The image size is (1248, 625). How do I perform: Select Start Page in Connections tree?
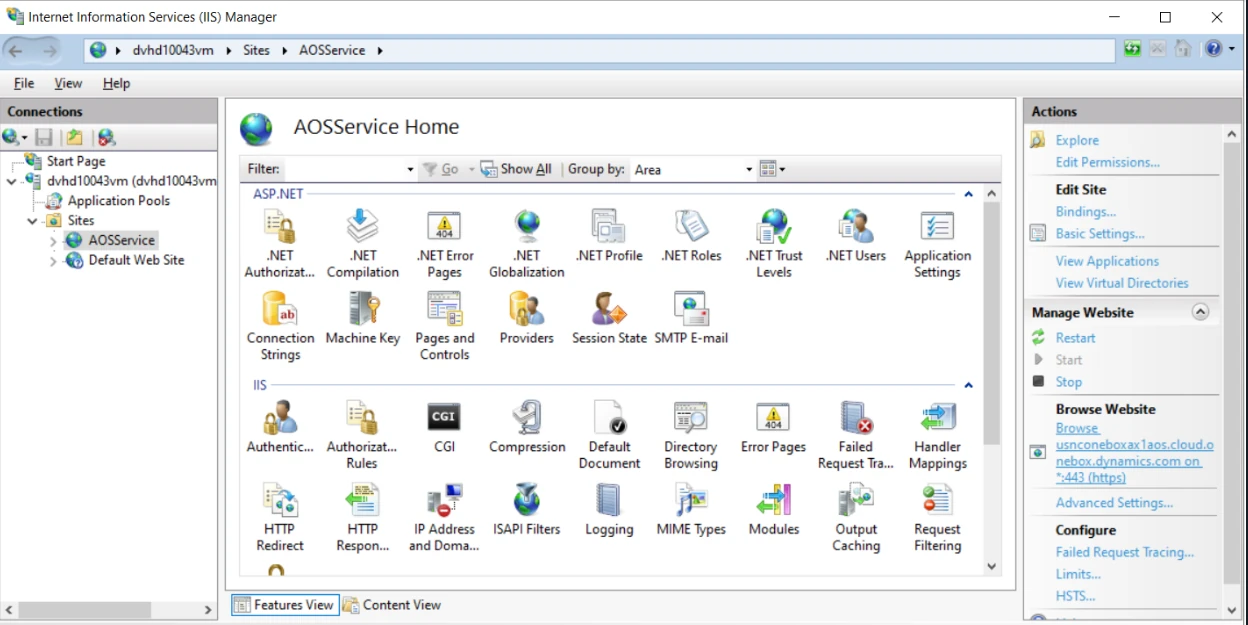coord(75,161)
